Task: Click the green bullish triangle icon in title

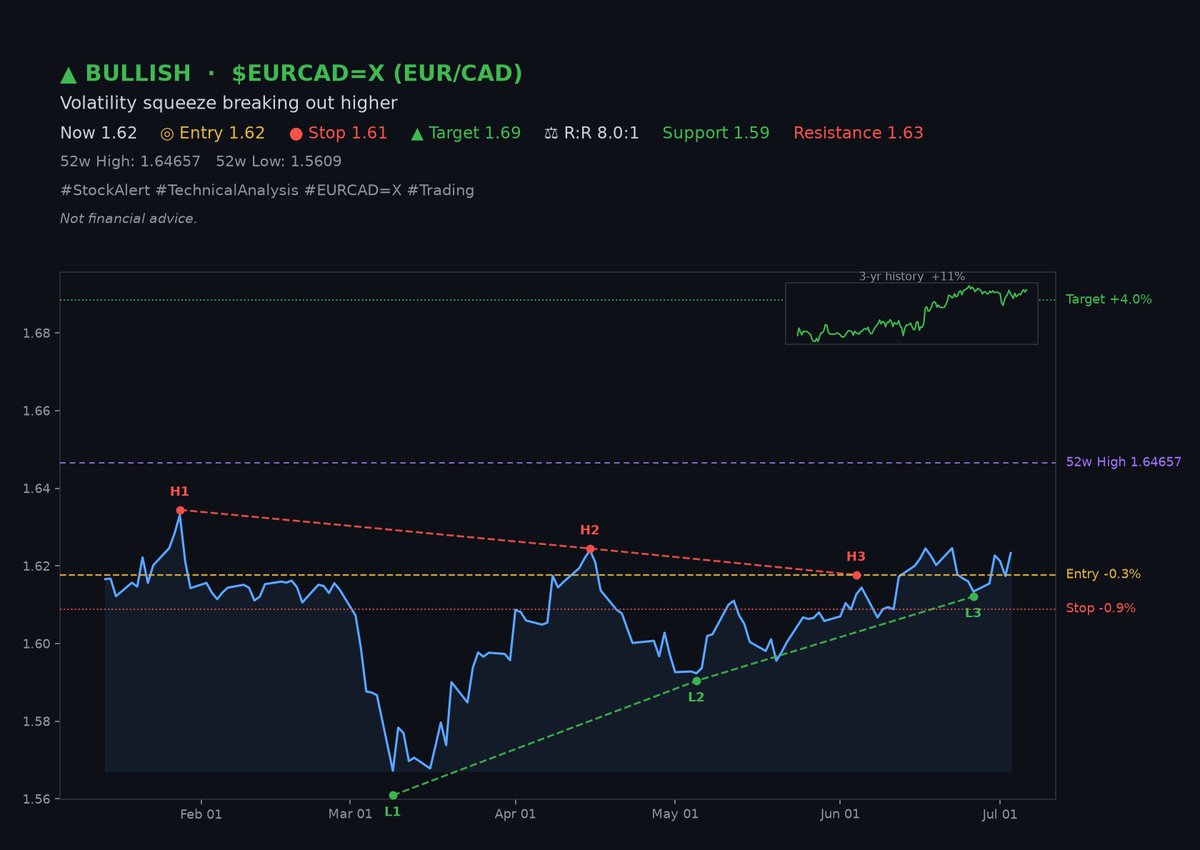Action: [x=69, y=74]
